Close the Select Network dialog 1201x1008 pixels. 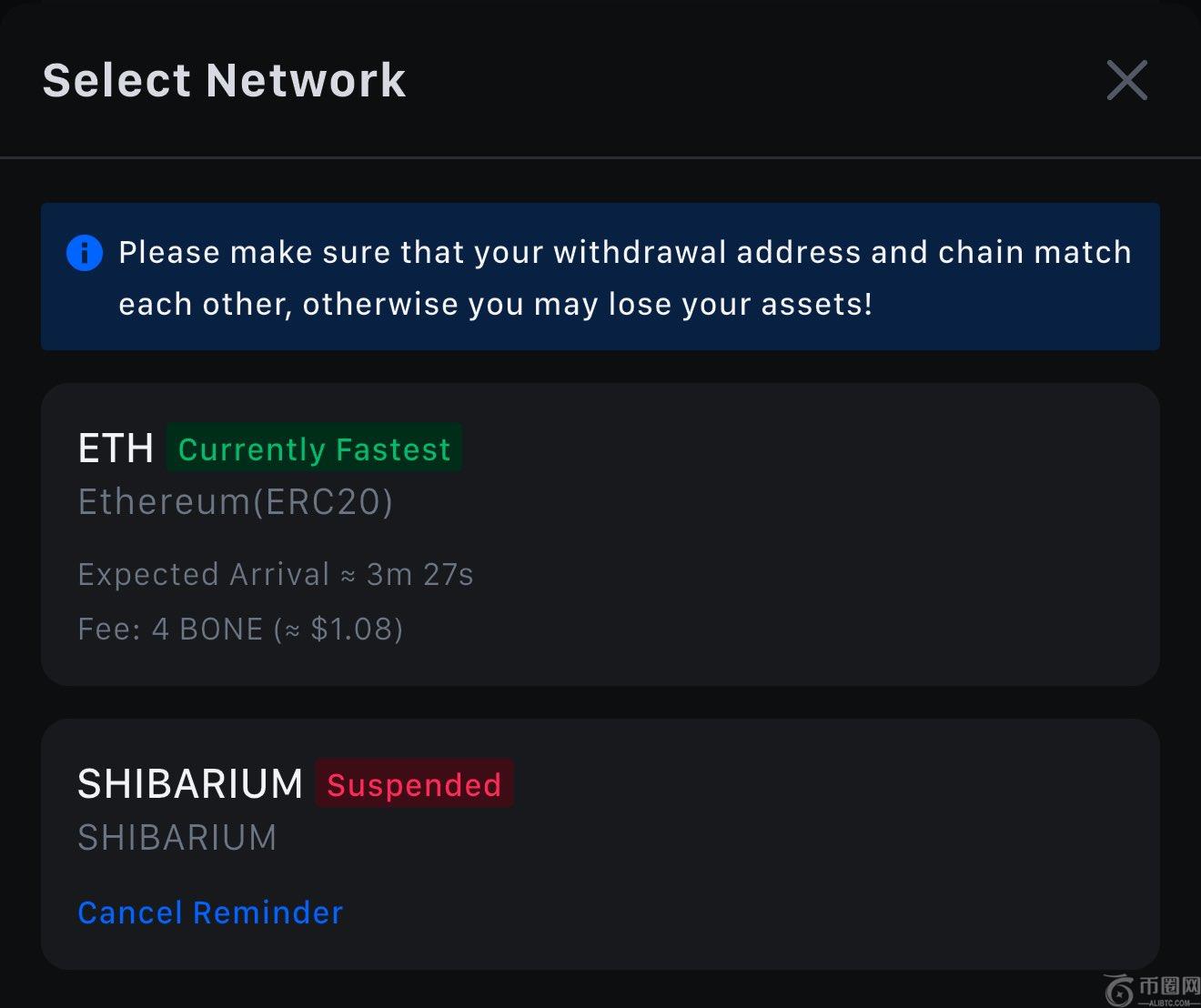1126,80
